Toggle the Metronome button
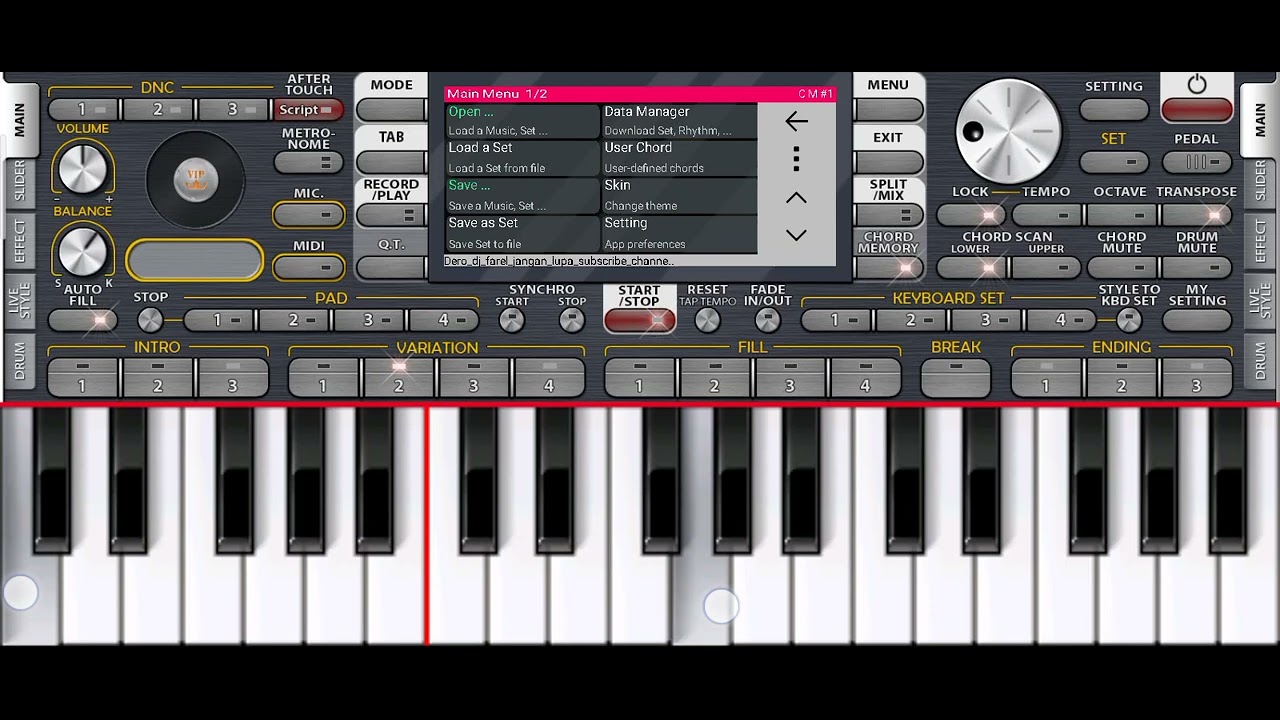This screenshot has width=1280, height=720. pyautogui.click(x=309, y=162)
